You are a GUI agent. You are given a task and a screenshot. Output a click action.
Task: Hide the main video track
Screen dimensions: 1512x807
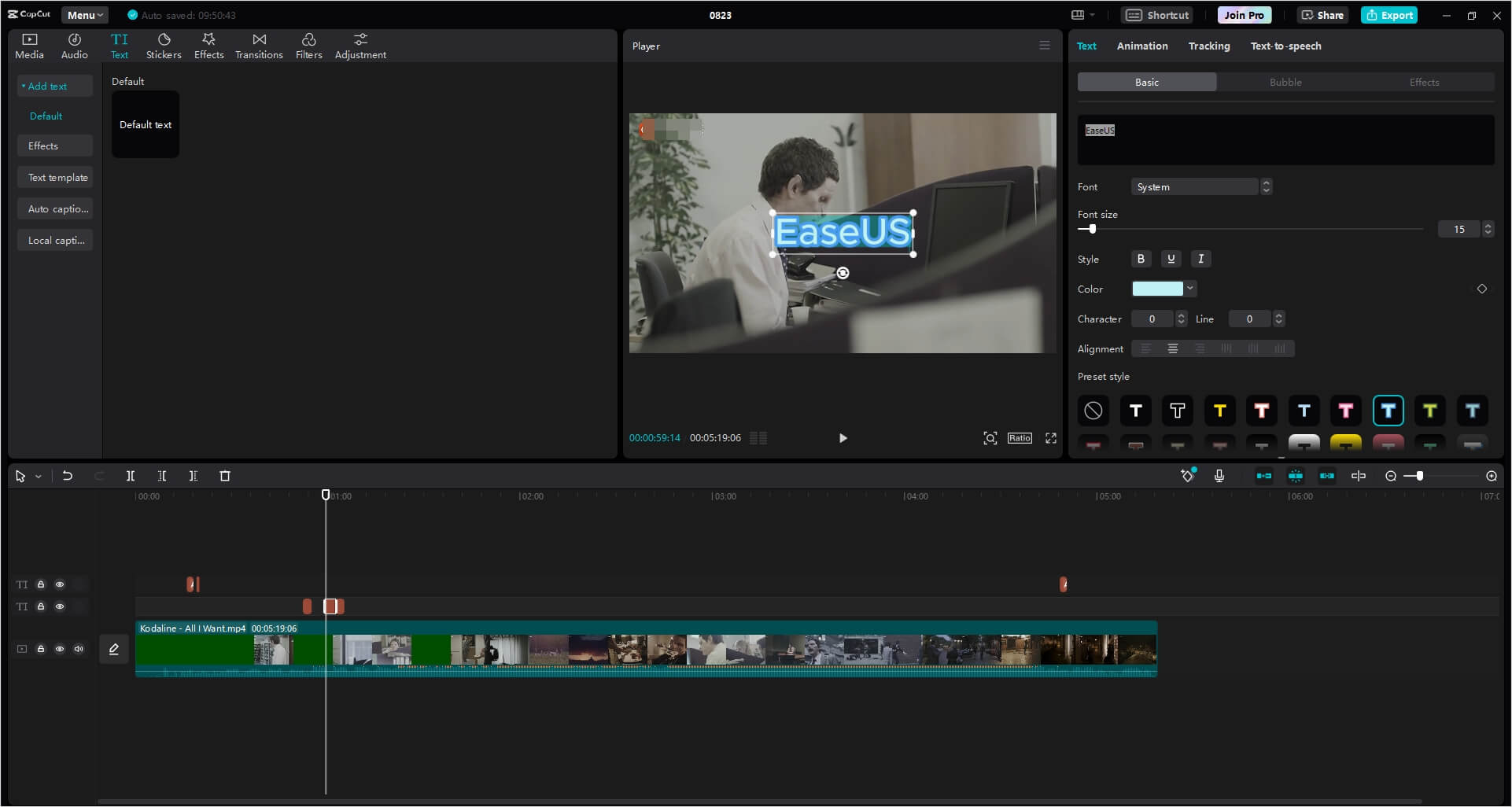click(x=60, y=649)
